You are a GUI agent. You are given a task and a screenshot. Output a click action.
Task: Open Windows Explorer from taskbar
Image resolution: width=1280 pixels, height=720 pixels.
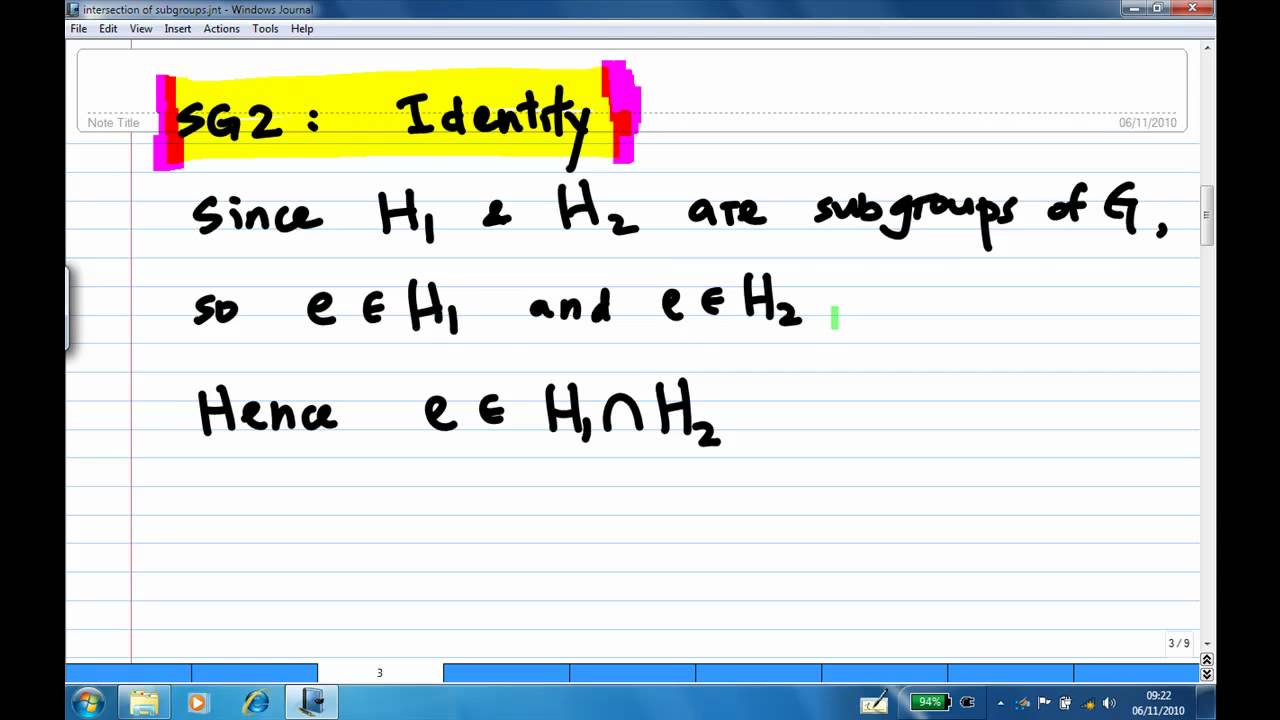(x=144, y=703)
